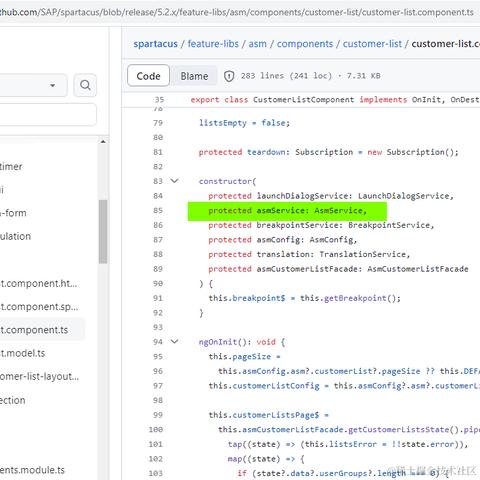Click 'protected asmConfig: AsmConfig,' line

coord(283,240)
